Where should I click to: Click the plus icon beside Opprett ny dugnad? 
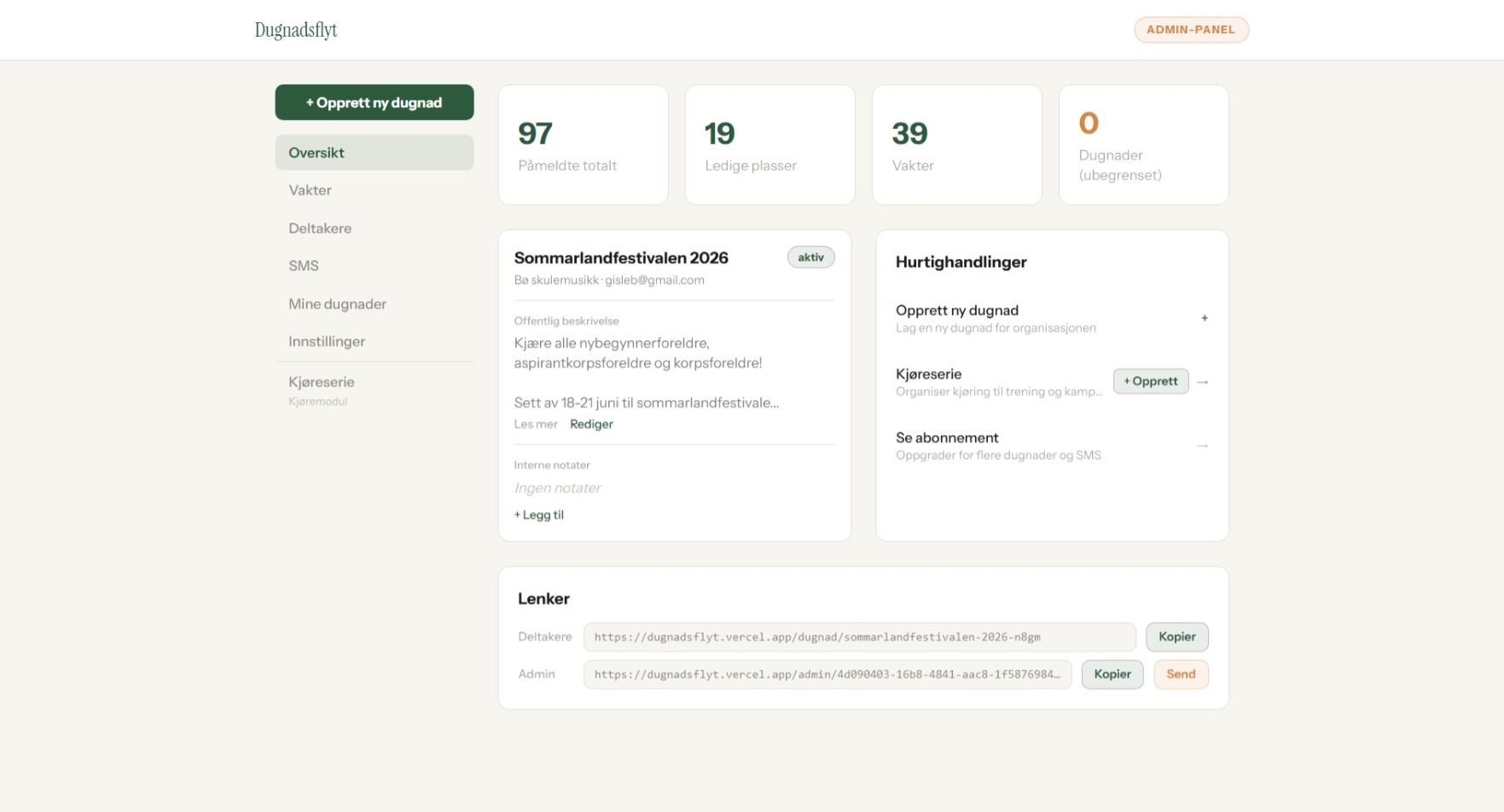pos(1204,318)
